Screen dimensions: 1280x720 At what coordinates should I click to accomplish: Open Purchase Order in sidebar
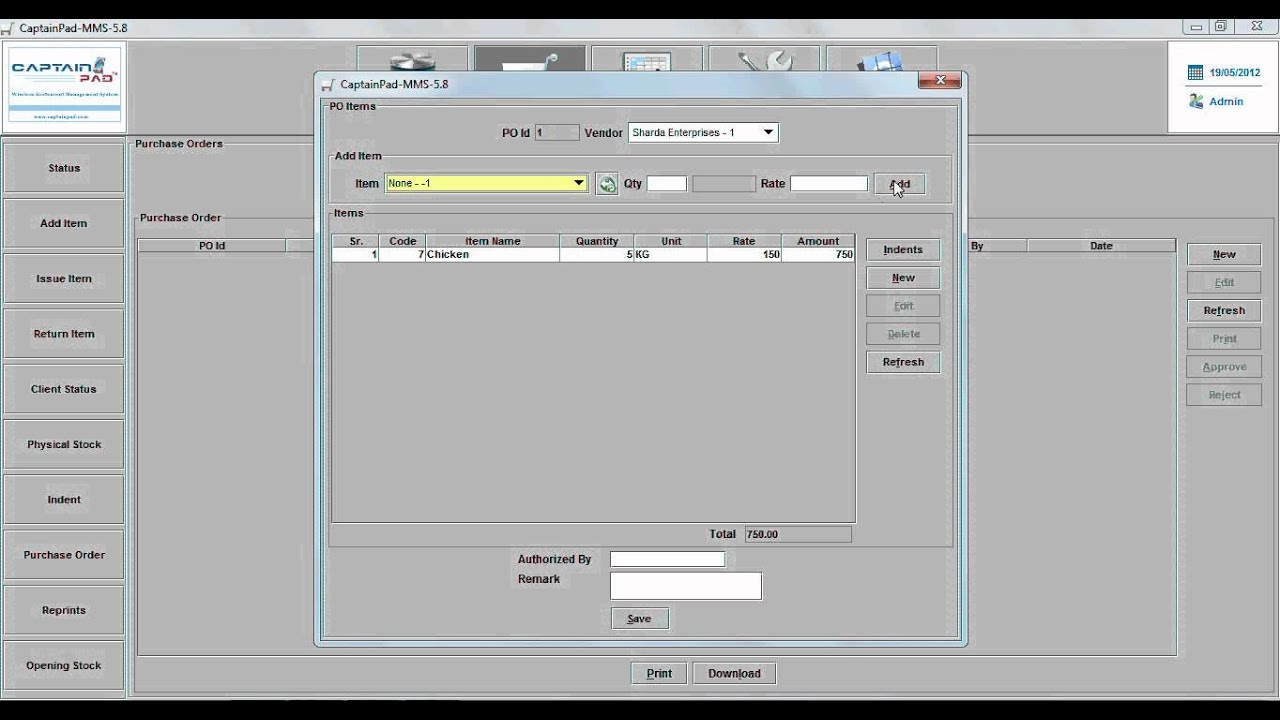tap(64, 555)
